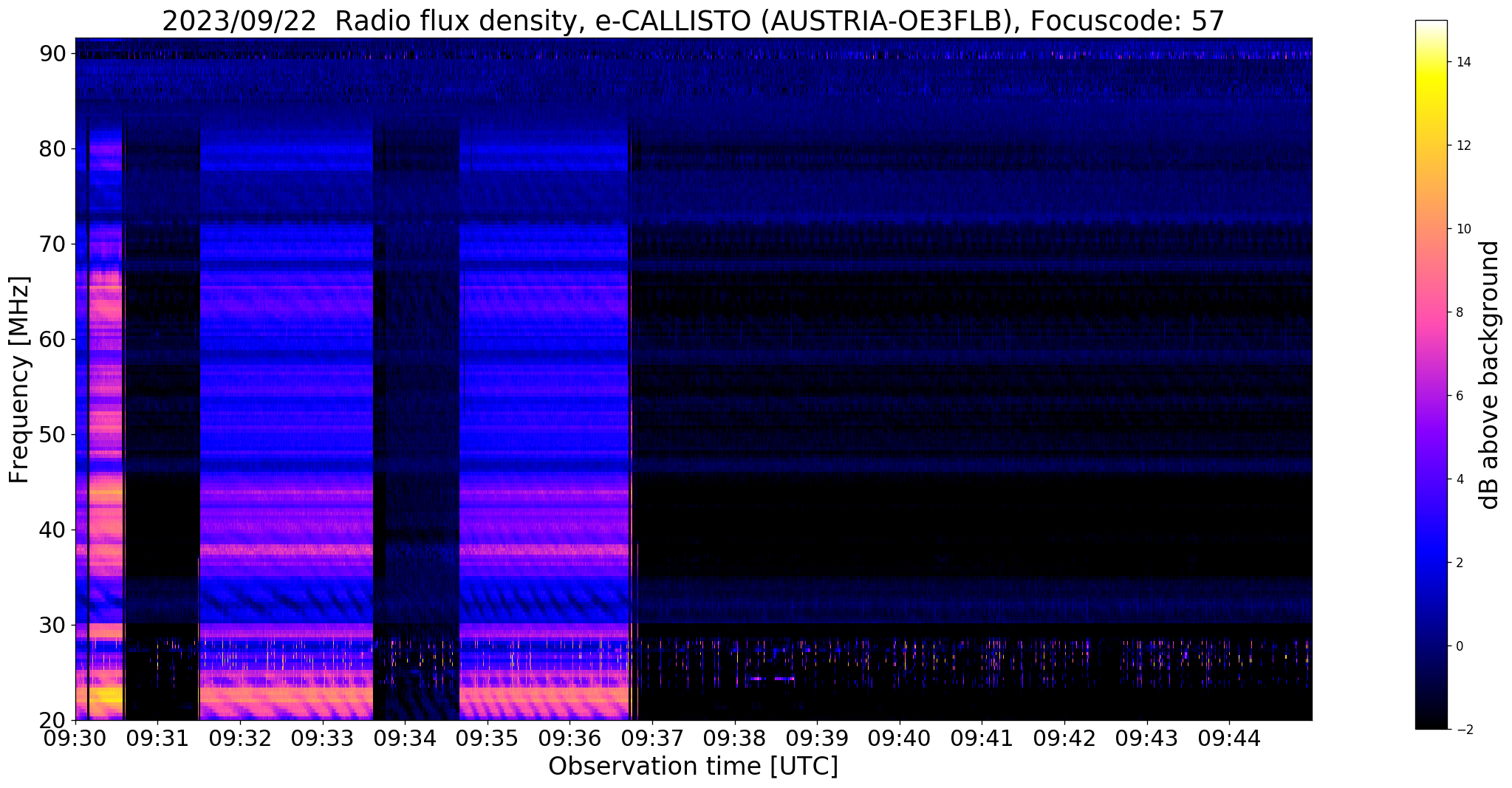Click the 09:41 time tick label

[x=982, y=737]
